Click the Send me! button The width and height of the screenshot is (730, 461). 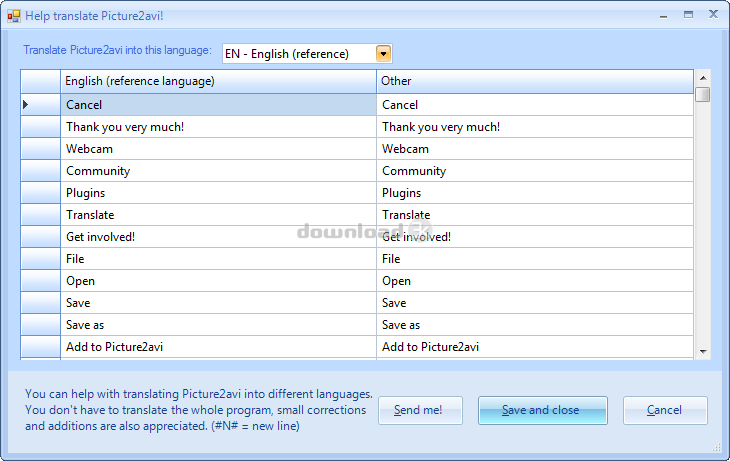[x=420, y=410]
